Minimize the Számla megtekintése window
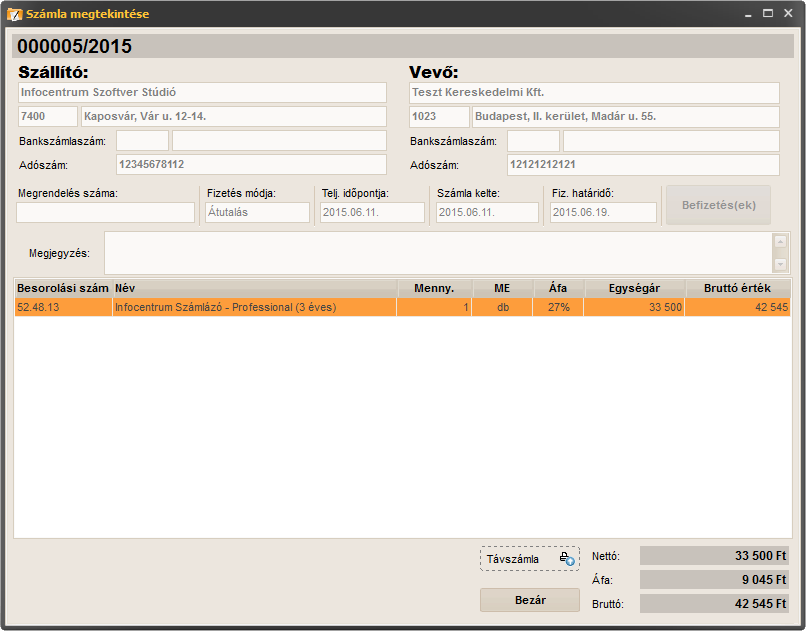 [748, 14]
